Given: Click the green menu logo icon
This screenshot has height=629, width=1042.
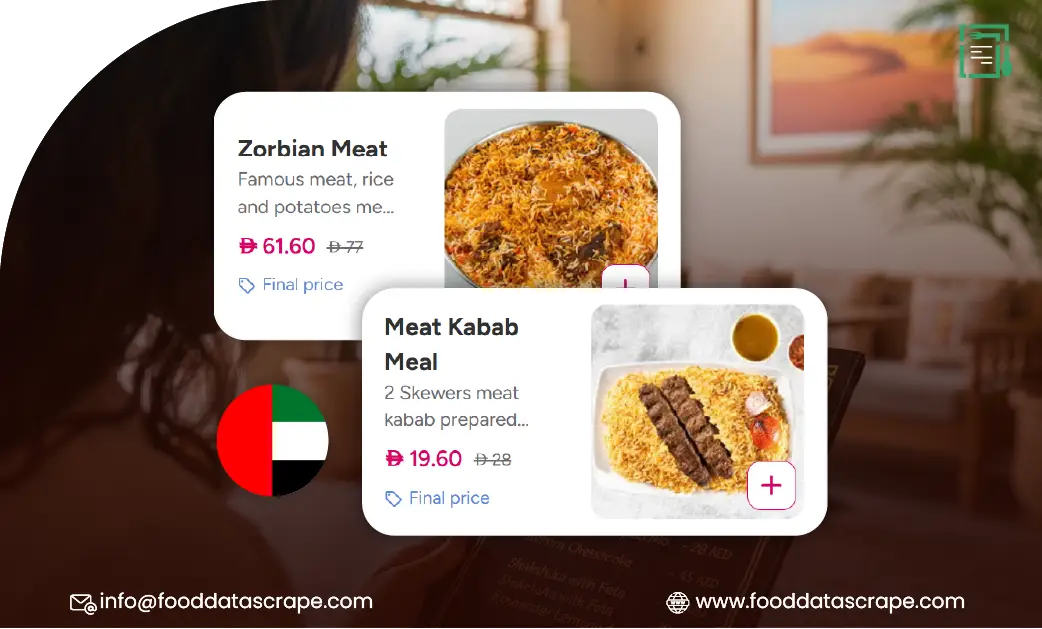Looking at the screenshot, I should (984, 51).
